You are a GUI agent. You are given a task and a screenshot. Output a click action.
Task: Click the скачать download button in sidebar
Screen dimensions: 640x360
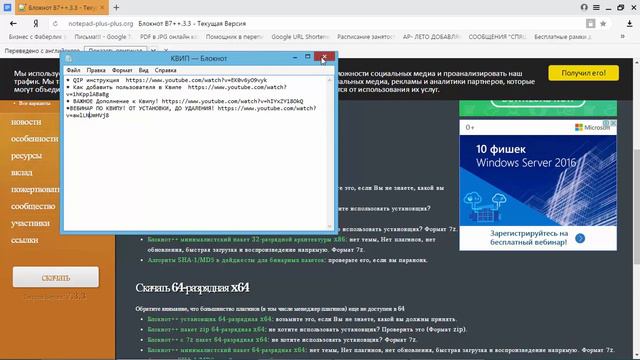[56, 277]
